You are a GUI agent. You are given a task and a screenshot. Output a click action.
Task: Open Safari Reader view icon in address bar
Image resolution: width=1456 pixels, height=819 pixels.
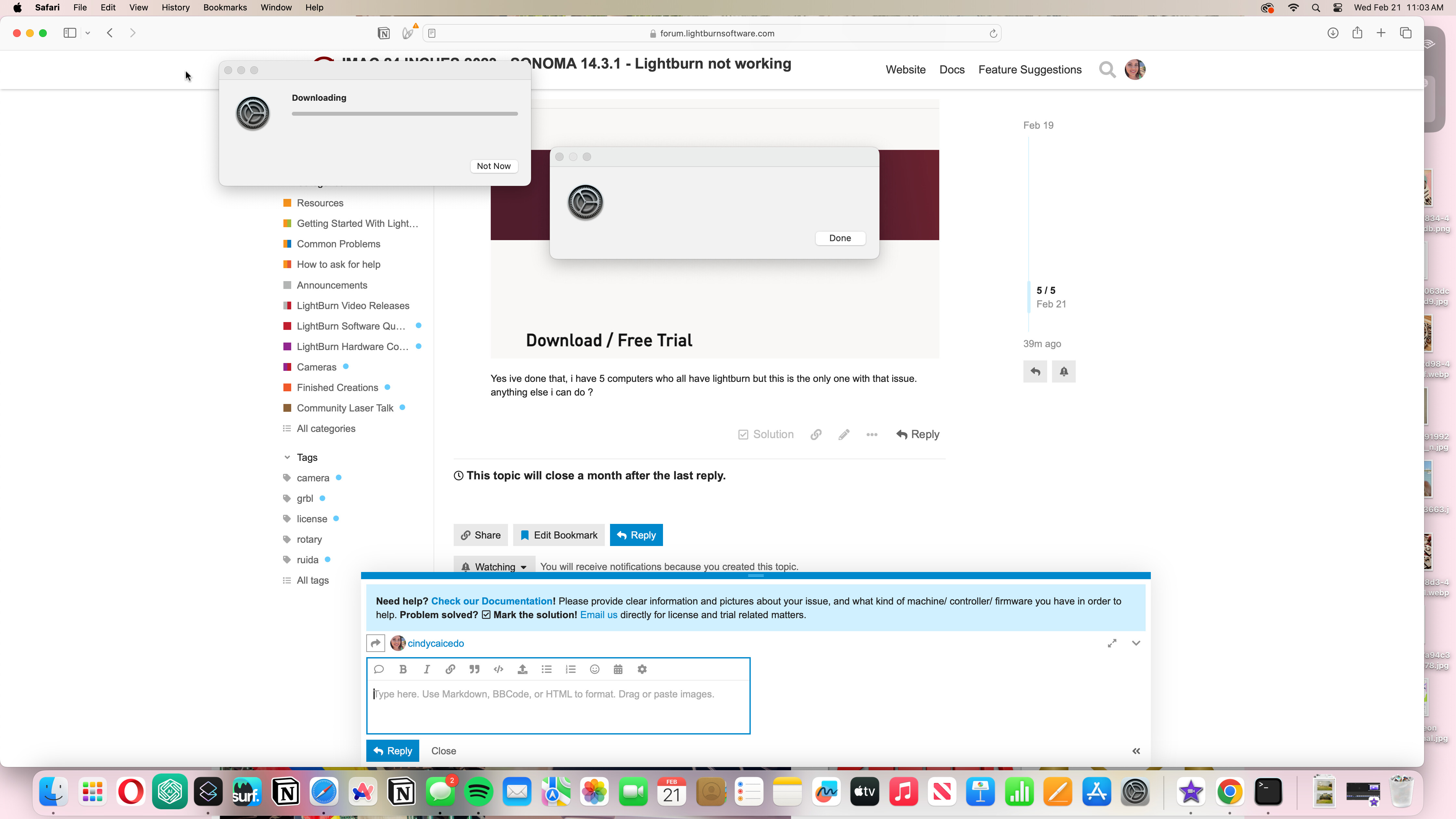[432, 33]
